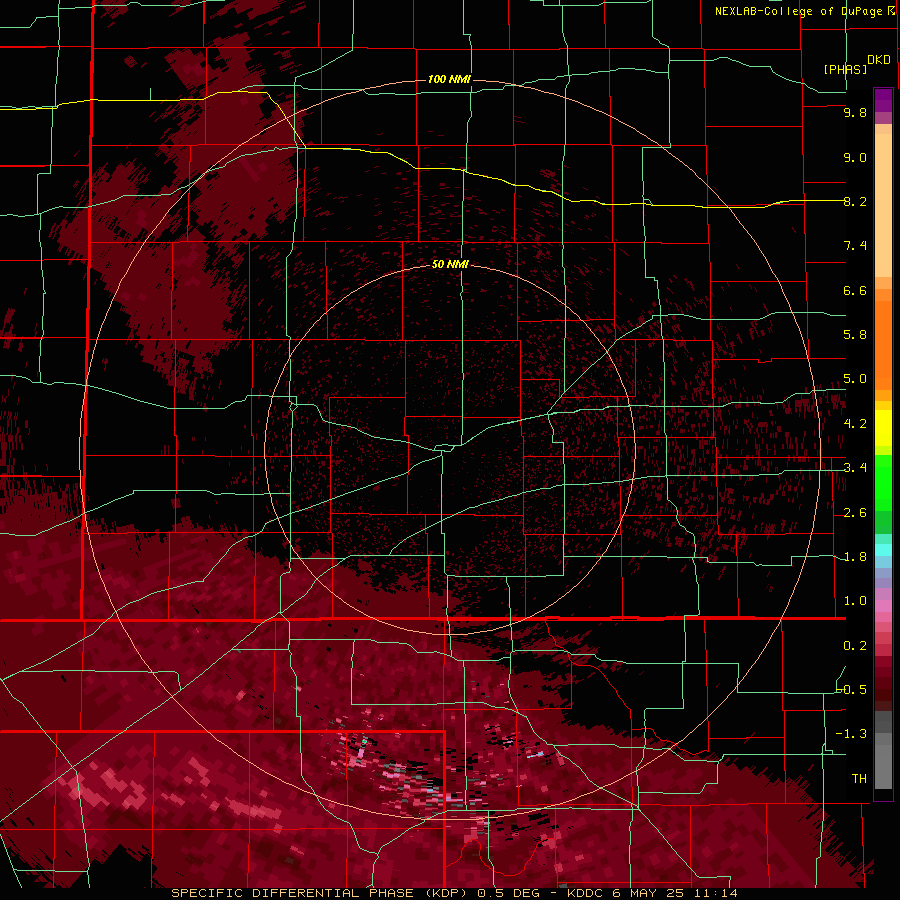
Task: Click the 2.6 value on color scale
Action: (x=855, y=513)
